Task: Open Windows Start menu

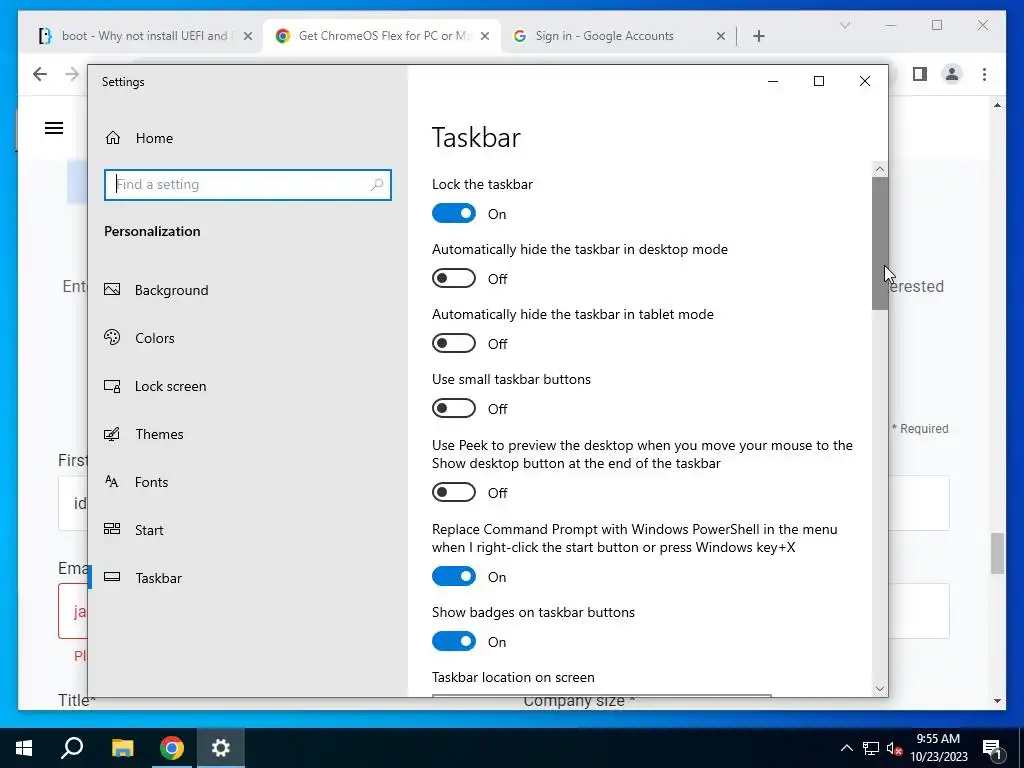Action: coord(24,748)
